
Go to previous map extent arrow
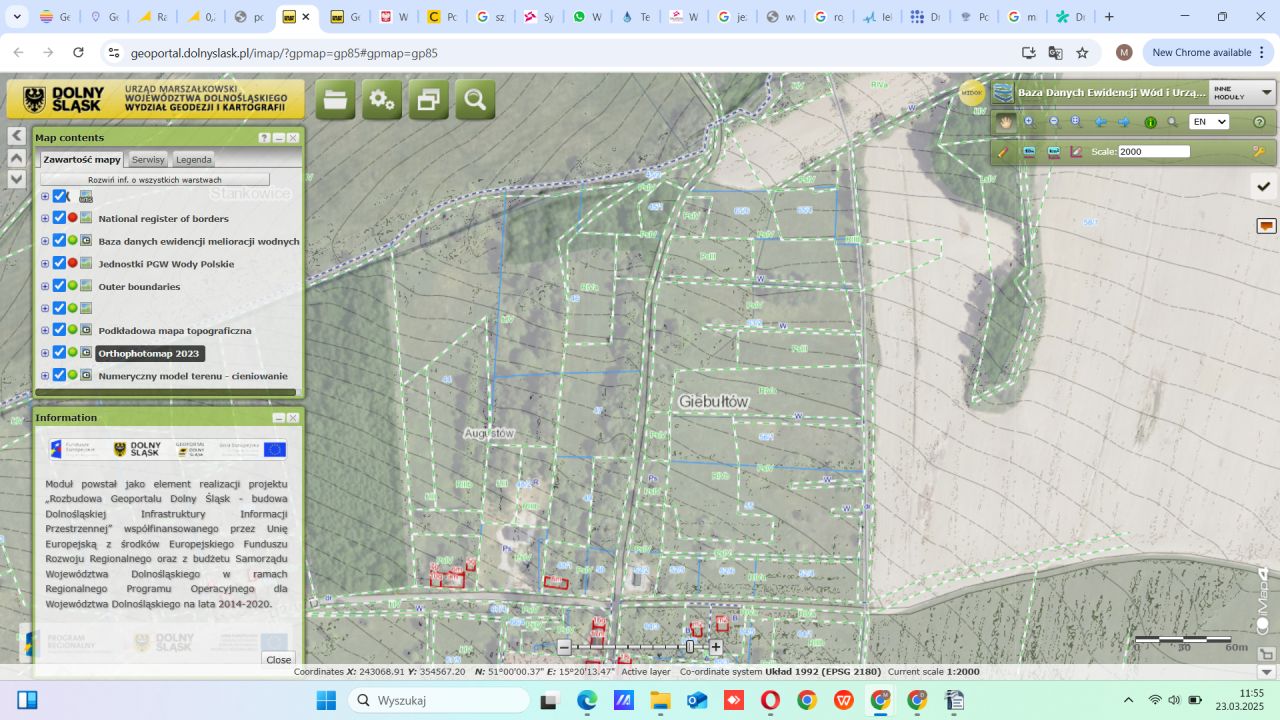tap(1101, 122)
